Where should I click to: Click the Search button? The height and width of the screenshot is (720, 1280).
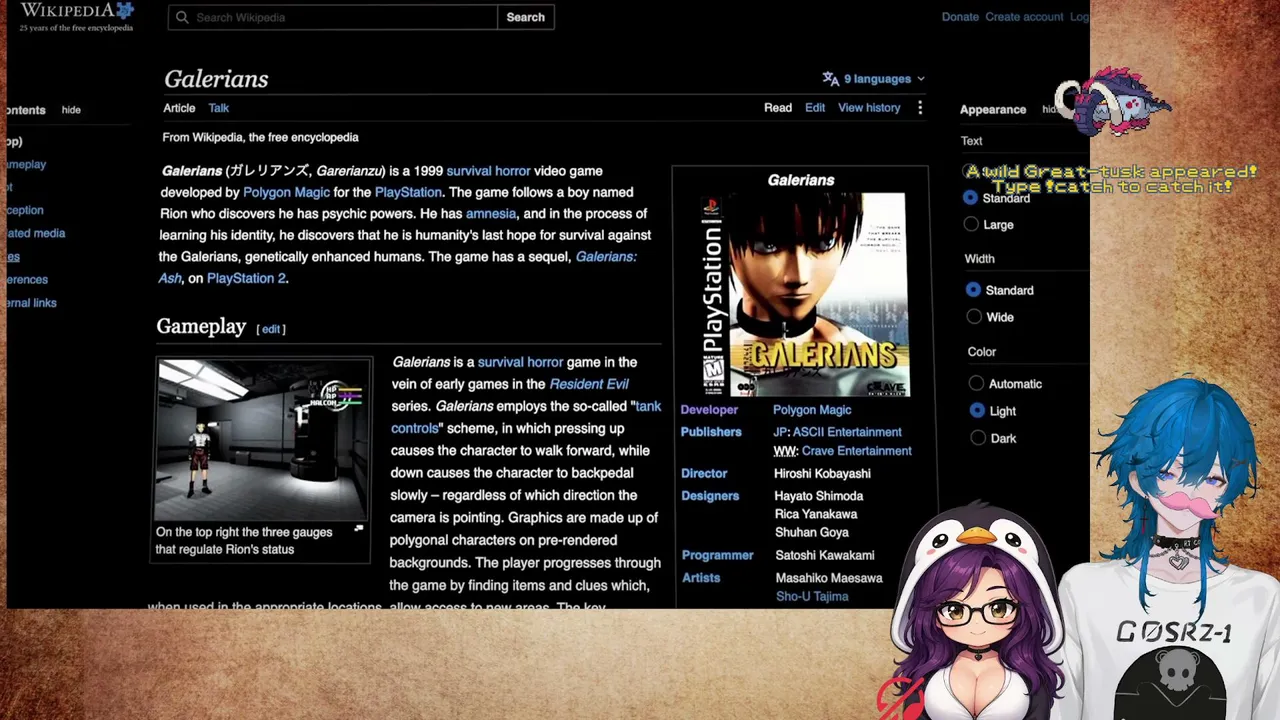(526, 17)
